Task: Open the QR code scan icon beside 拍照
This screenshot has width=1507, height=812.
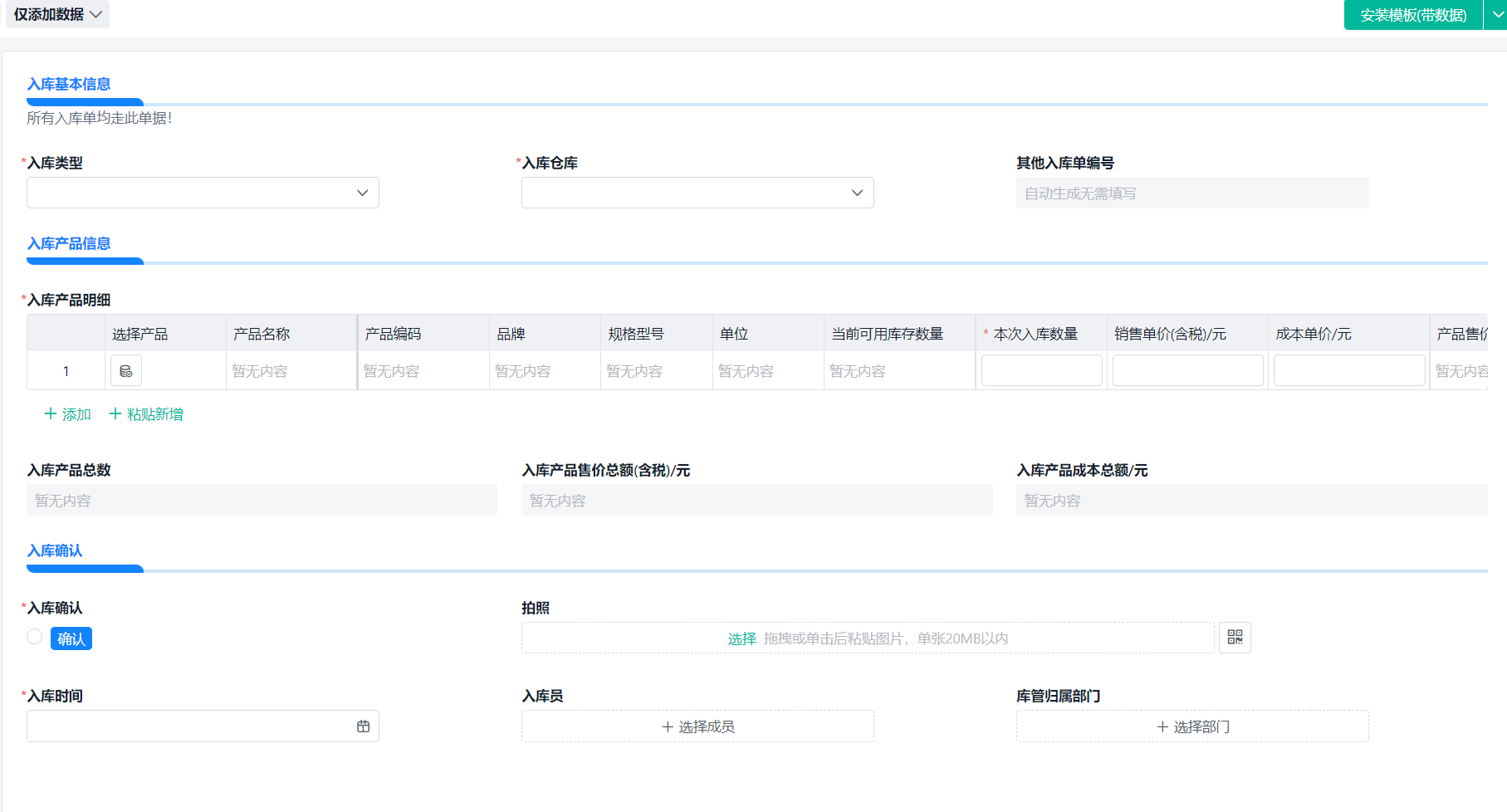Action: [x=1235, y=638]
